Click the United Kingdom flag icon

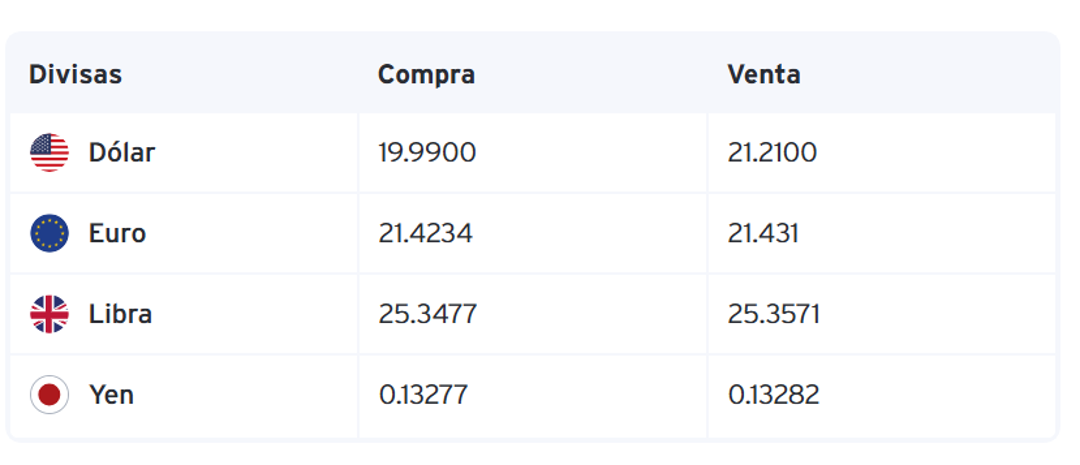49,314
